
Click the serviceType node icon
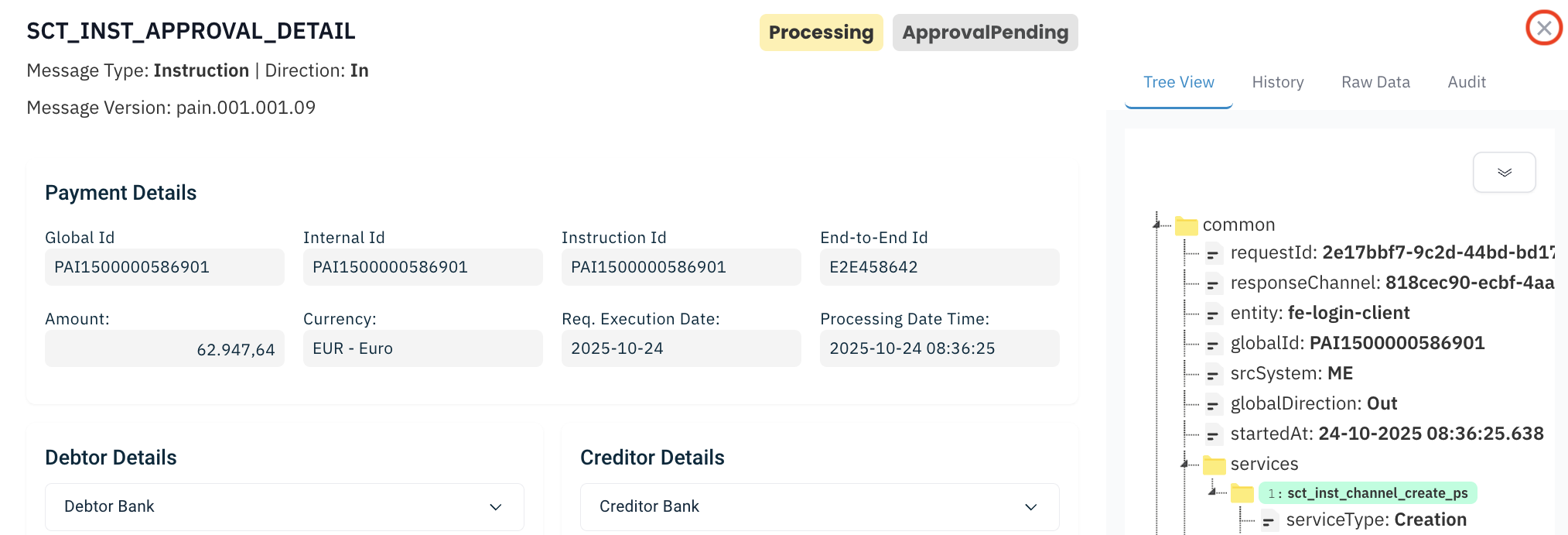pyautogui.click(x=1269, y=520)
